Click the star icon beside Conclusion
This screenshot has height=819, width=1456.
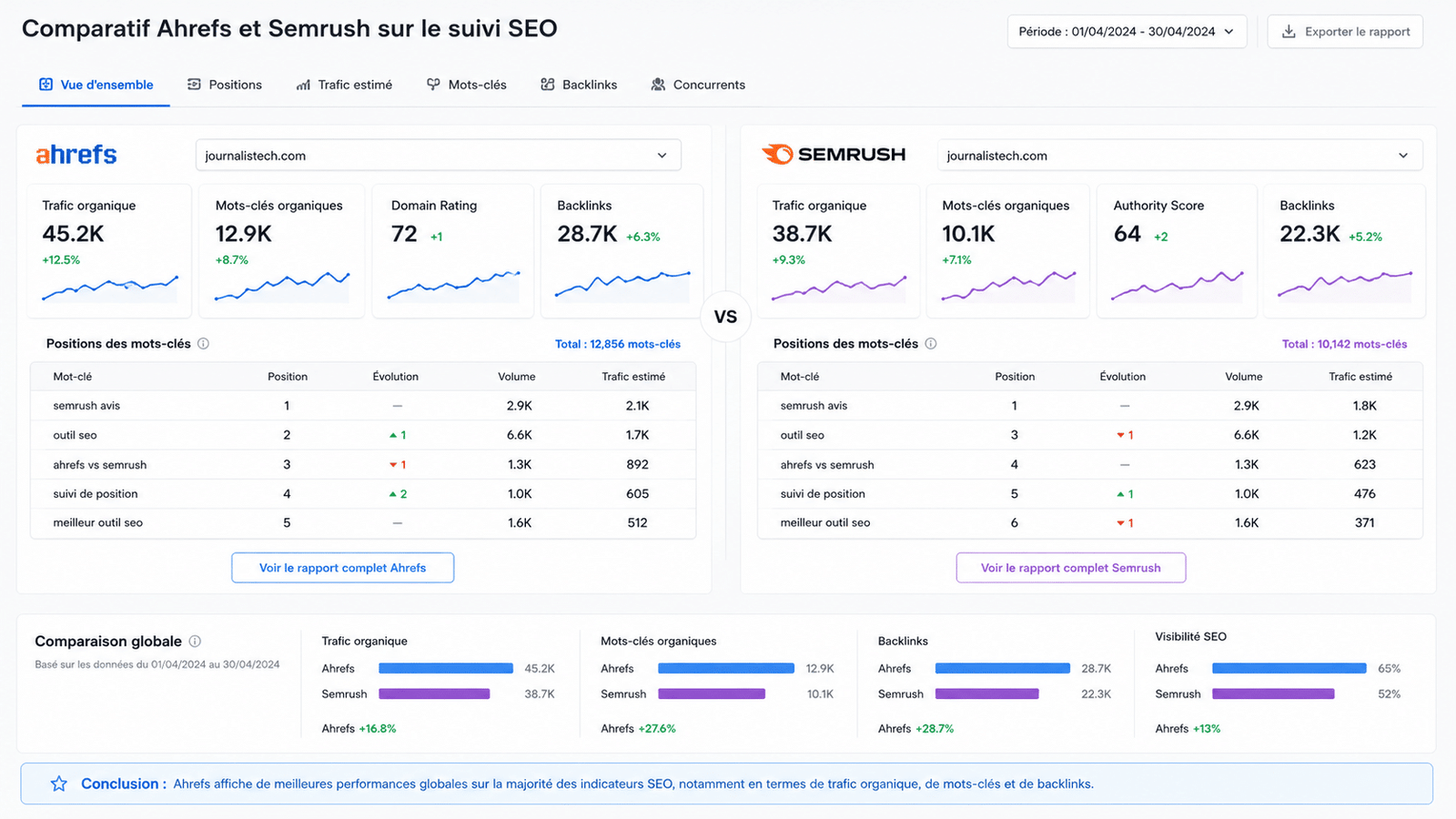[59, 784]
